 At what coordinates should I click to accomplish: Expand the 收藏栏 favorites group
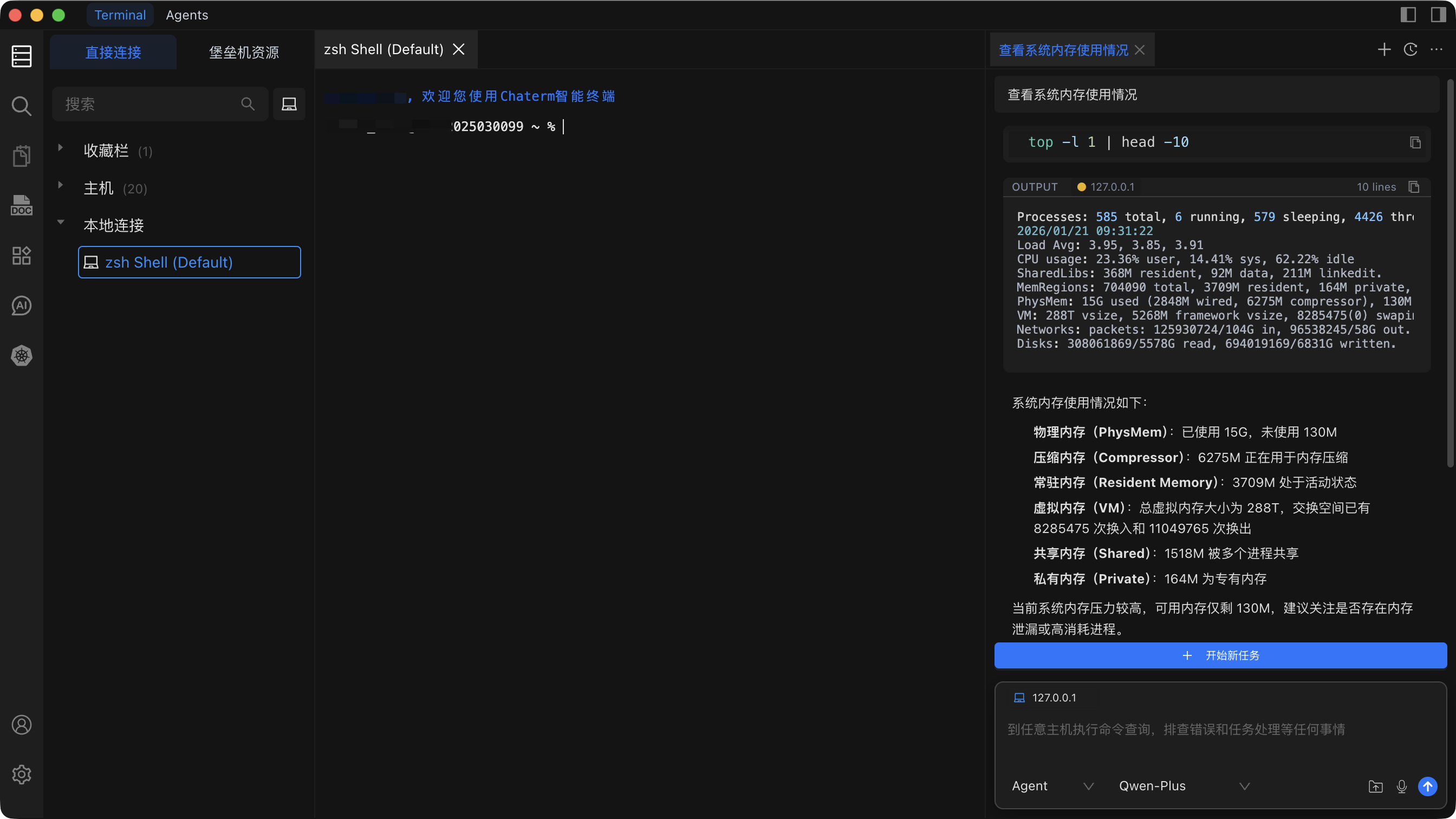(x=61, y=148)
